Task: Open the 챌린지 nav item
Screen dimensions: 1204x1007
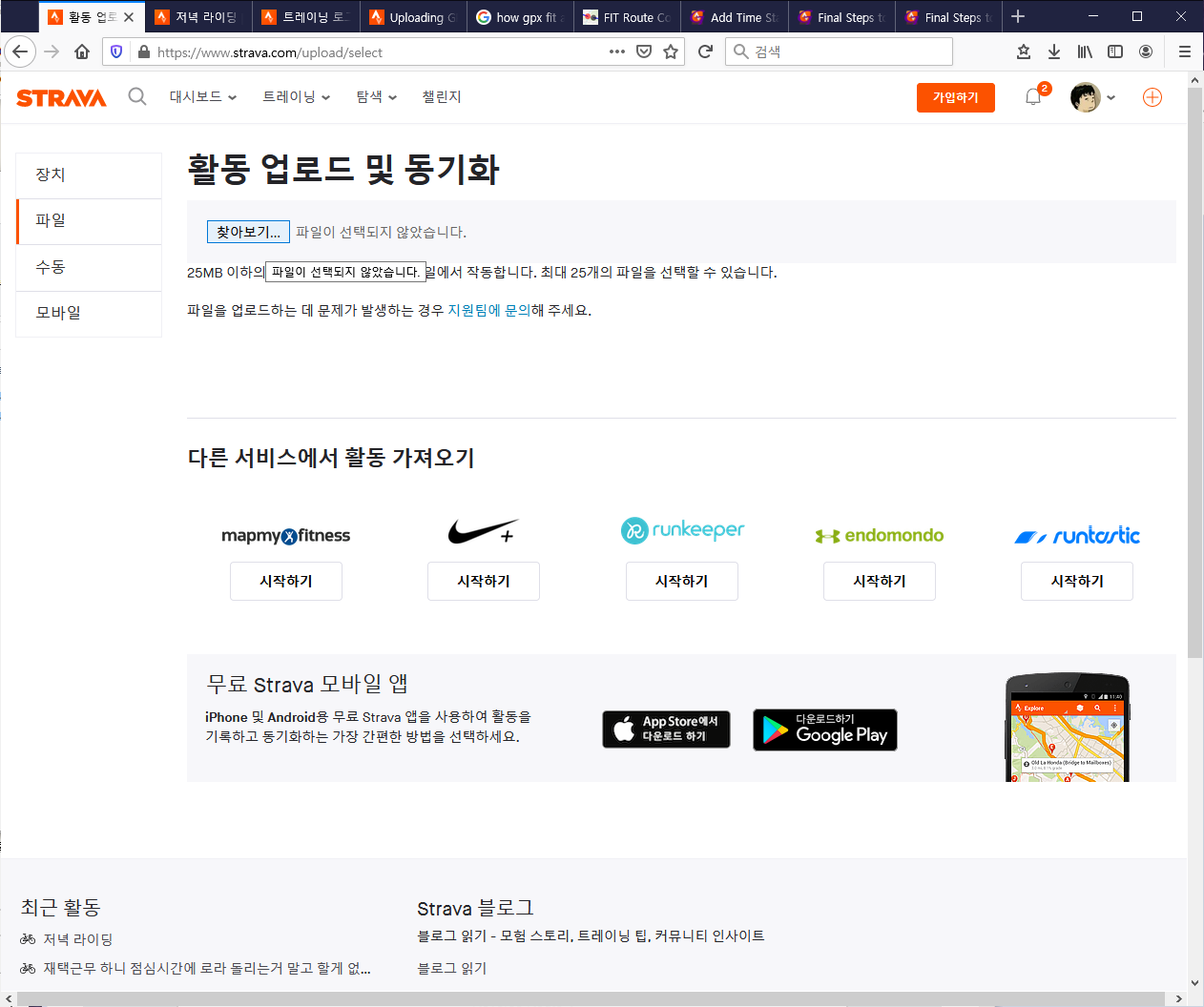Action: pyautogui.click(x=442, y=97)
